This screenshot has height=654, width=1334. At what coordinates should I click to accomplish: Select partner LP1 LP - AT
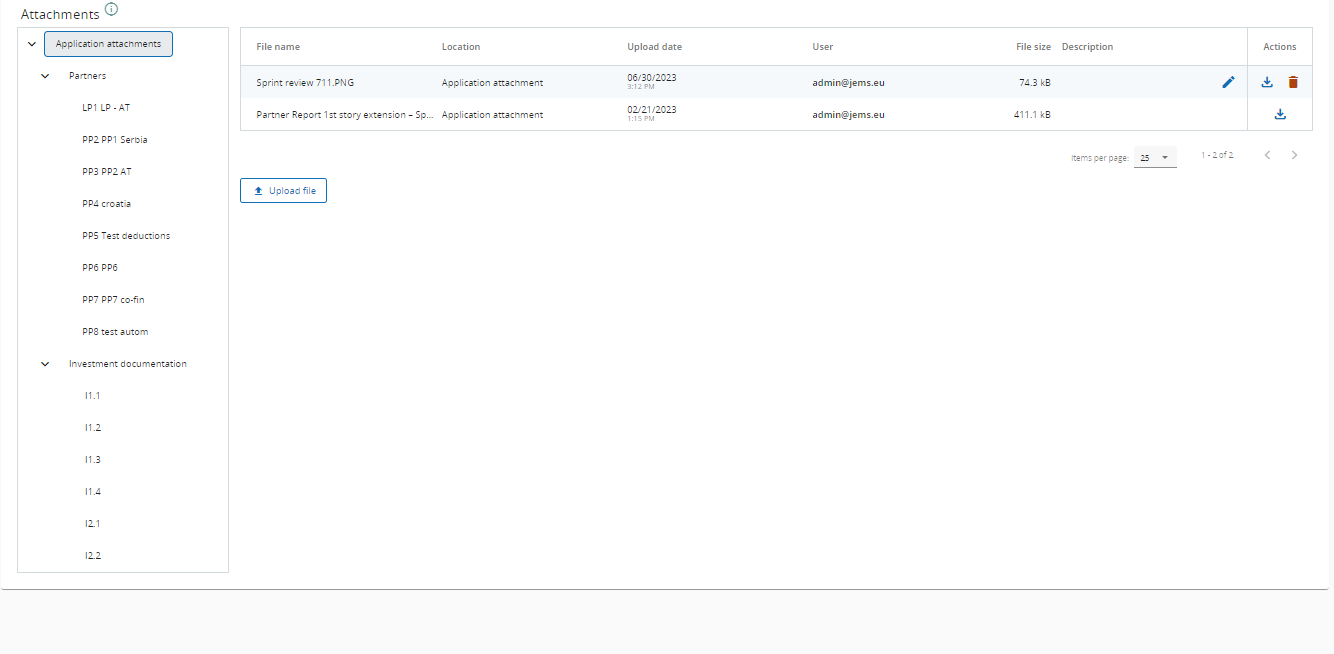pos(106,108)
